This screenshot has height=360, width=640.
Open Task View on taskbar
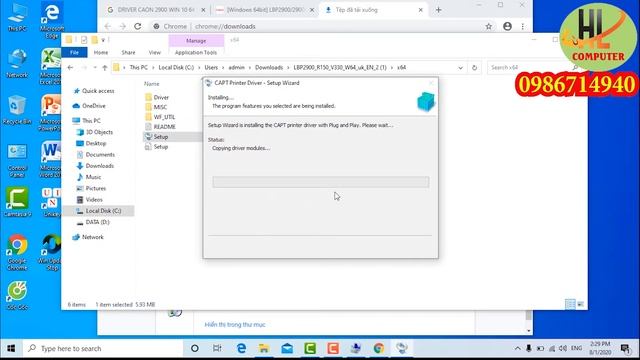tap(217, 349)
